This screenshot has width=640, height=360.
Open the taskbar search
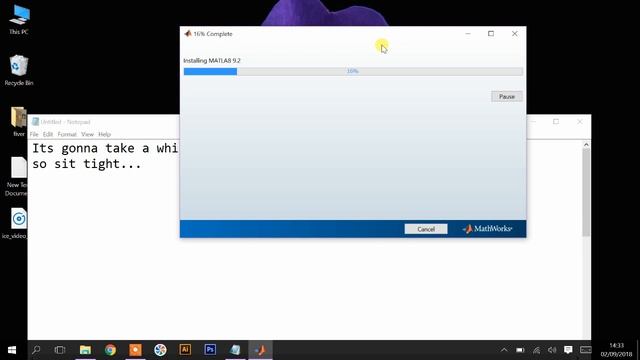[x=36, y=350]
